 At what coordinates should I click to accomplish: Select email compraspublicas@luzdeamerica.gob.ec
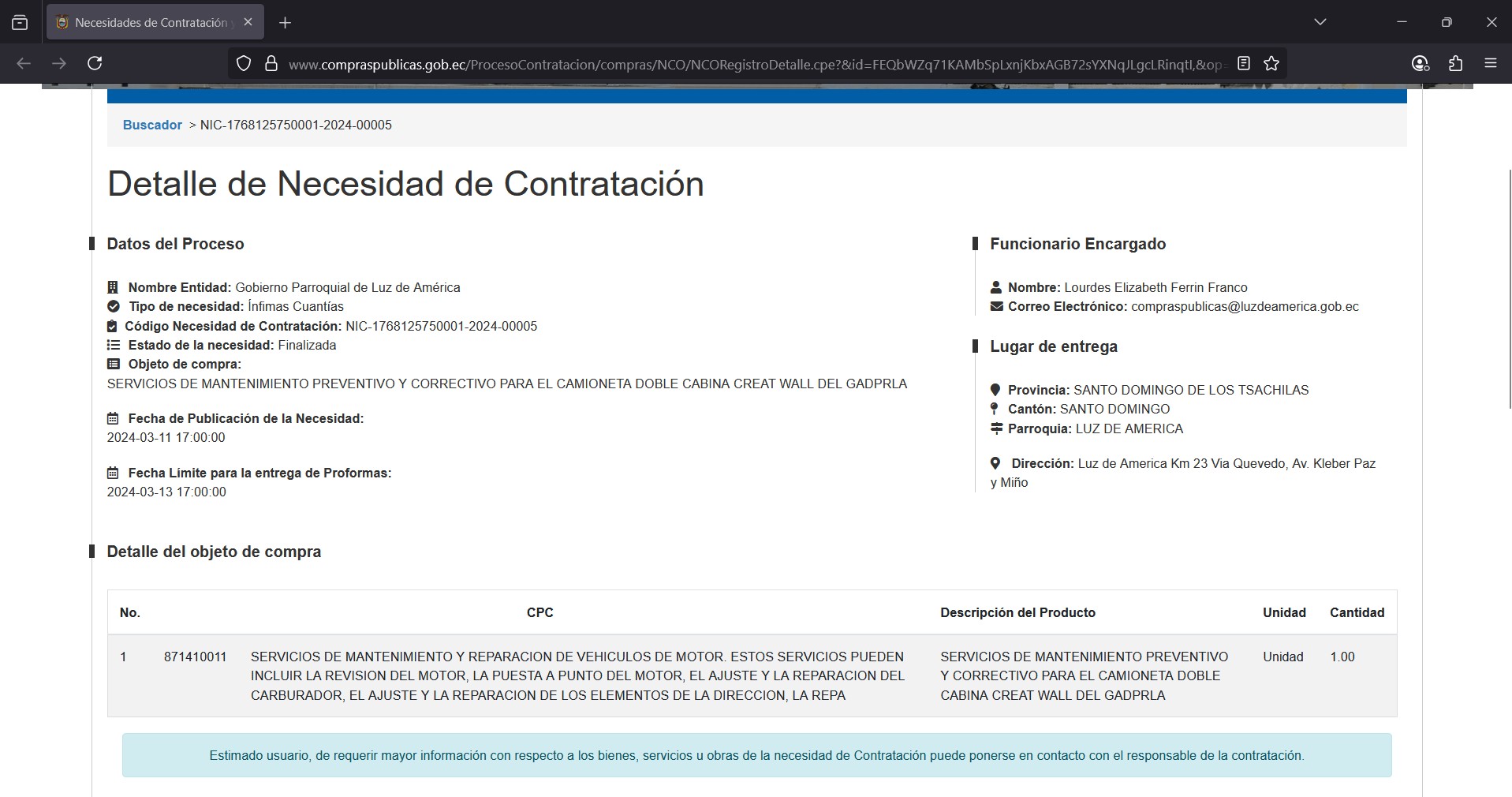coord(1245,306)
